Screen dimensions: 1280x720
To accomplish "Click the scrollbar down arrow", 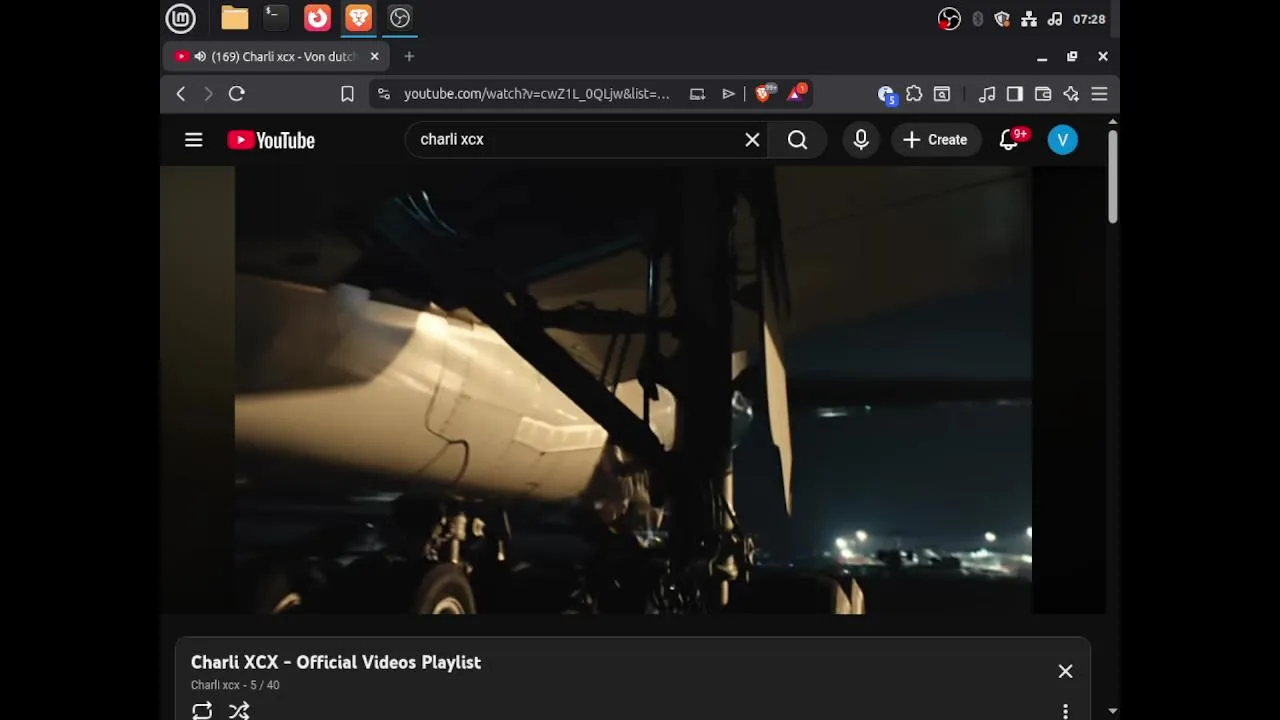I will (1113, 711).
